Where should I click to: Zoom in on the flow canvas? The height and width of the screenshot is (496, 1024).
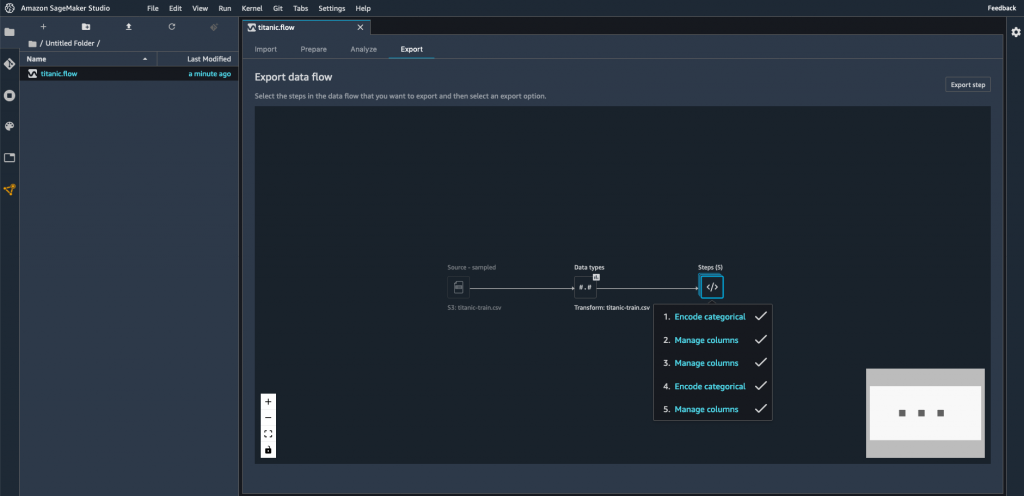pos(268,402)
